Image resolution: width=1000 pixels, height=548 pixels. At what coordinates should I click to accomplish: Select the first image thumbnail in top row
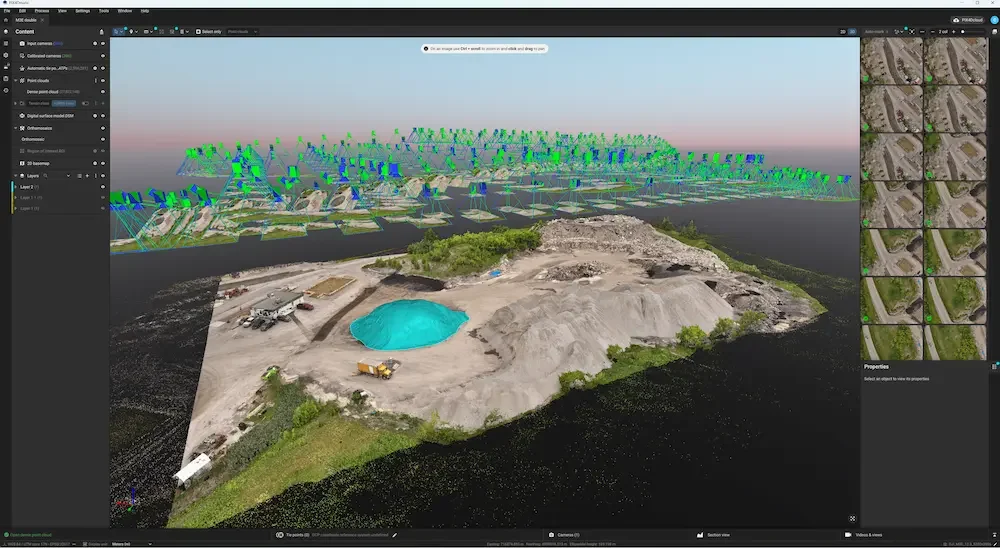point(892,61)
